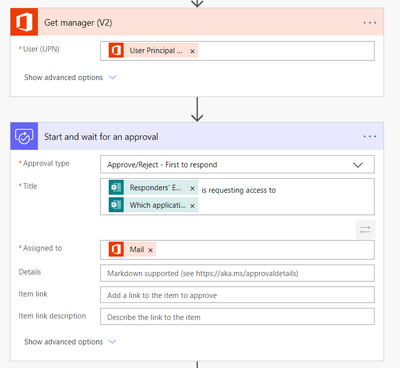Select the Start and wait for an approval title
This screenshot has width=400, height=368.
coord(101,137)
